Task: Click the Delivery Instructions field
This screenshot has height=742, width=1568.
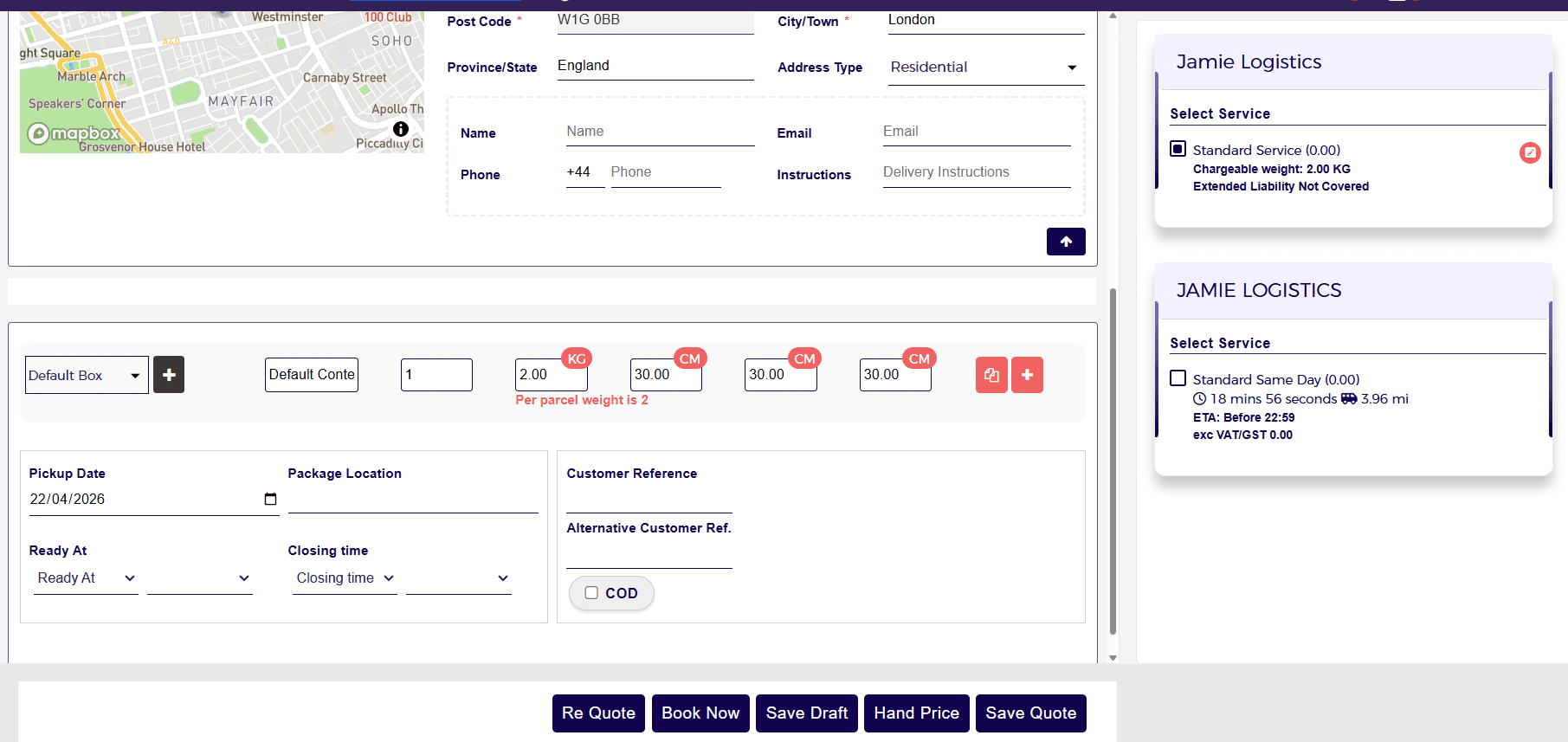Action: 977,172
